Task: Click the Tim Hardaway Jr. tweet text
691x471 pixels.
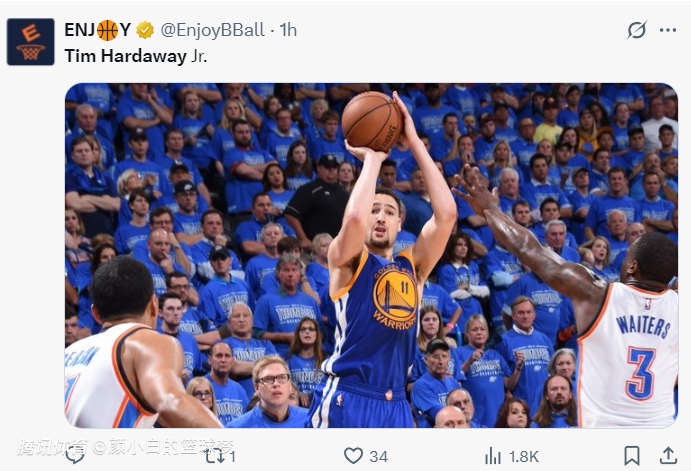Action: point(136,56)
